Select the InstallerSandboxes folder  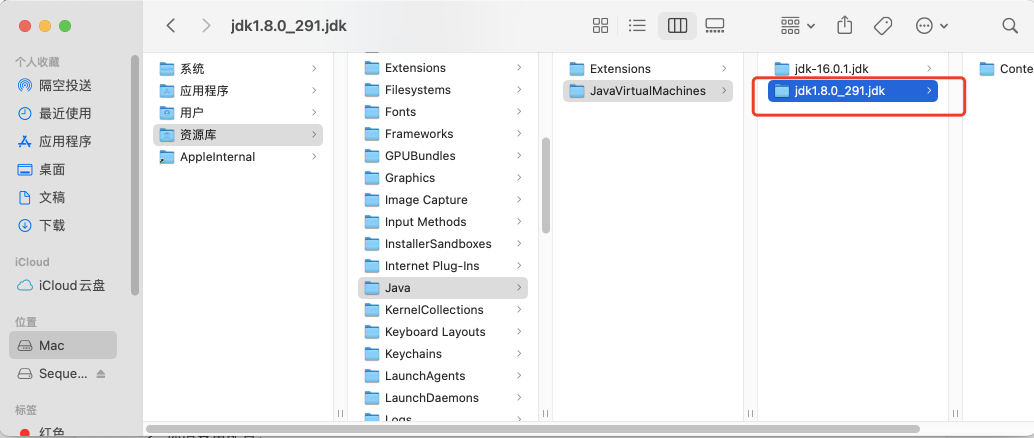(443, 244)
